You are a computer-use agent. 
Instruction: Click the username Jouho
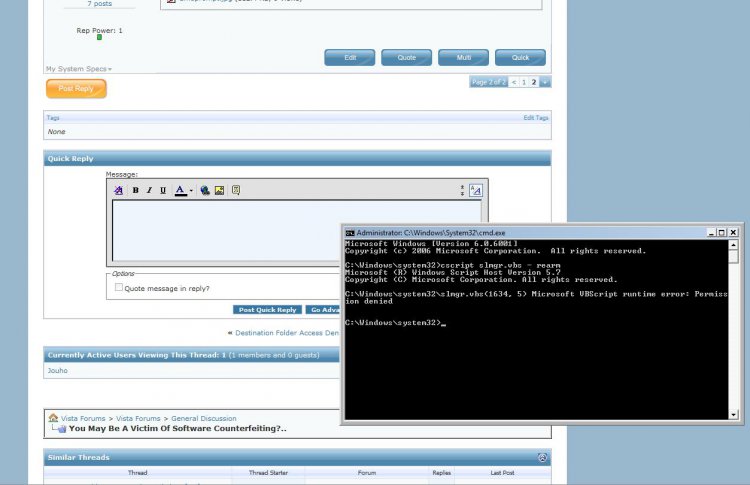pos(57,371)
